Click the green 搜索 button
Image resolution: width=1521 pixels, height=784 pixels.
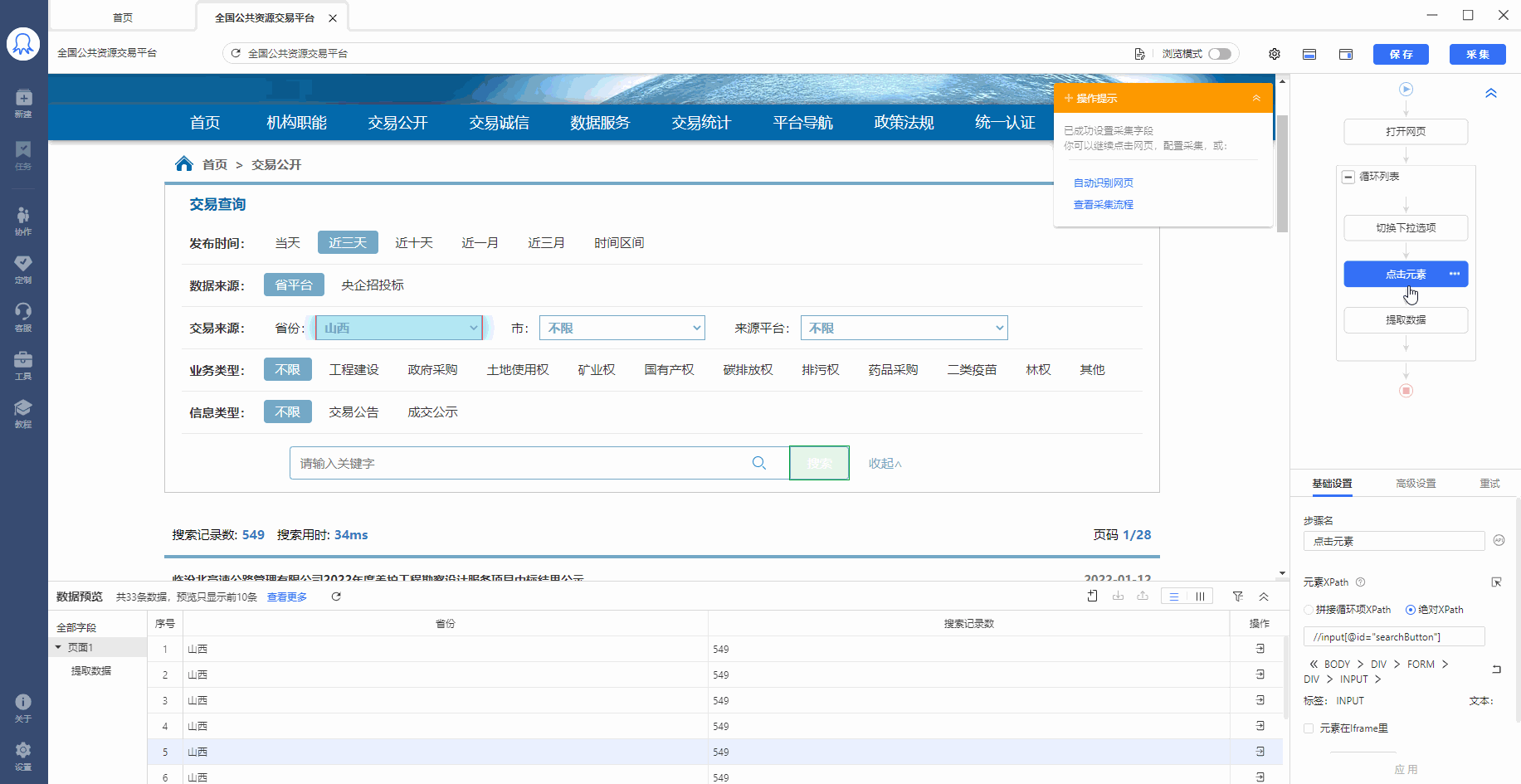click(819, 463)
